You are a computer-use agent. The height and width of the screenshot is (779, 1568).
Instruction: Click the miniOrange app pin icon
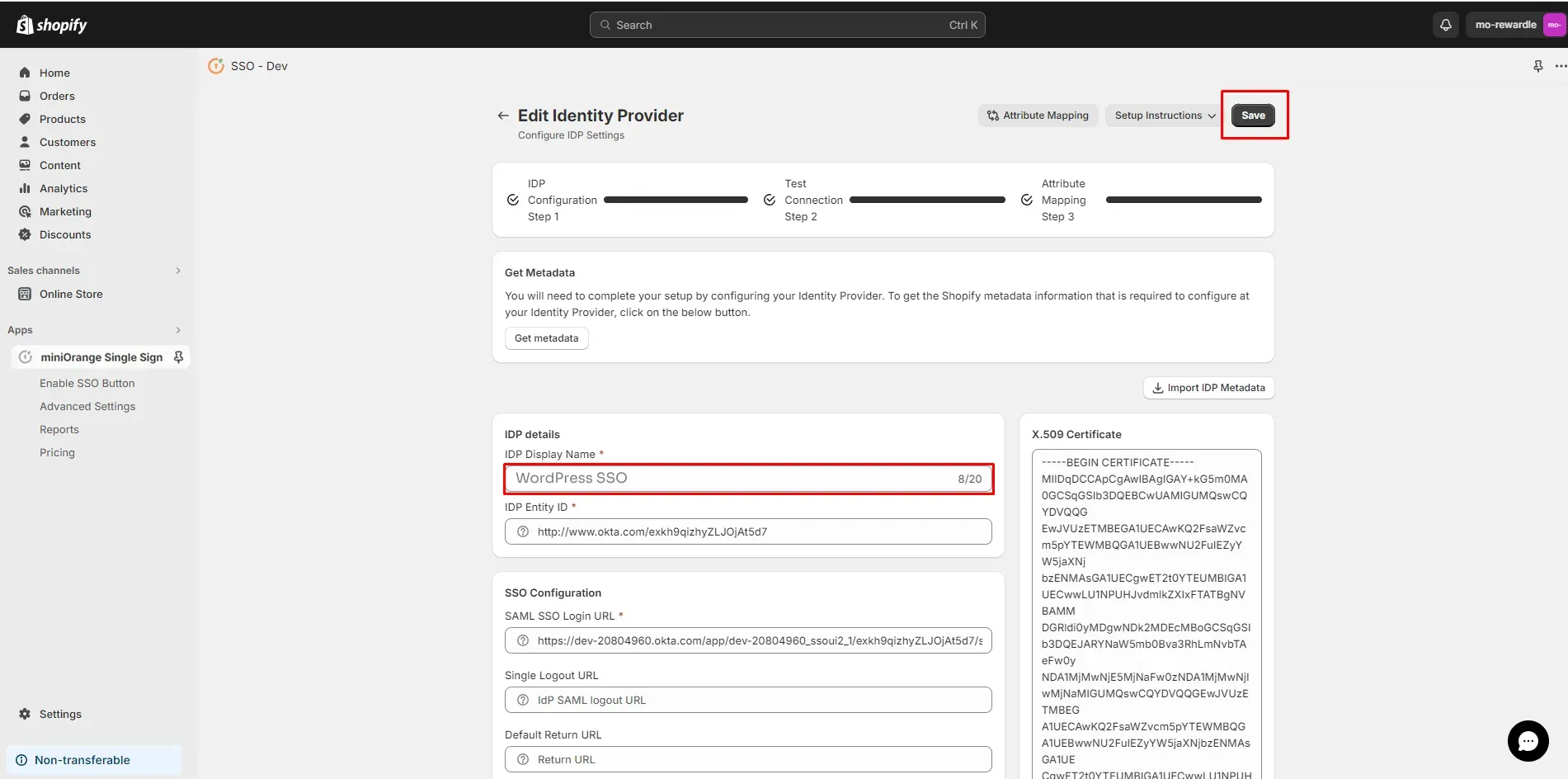tap(178, 357)
